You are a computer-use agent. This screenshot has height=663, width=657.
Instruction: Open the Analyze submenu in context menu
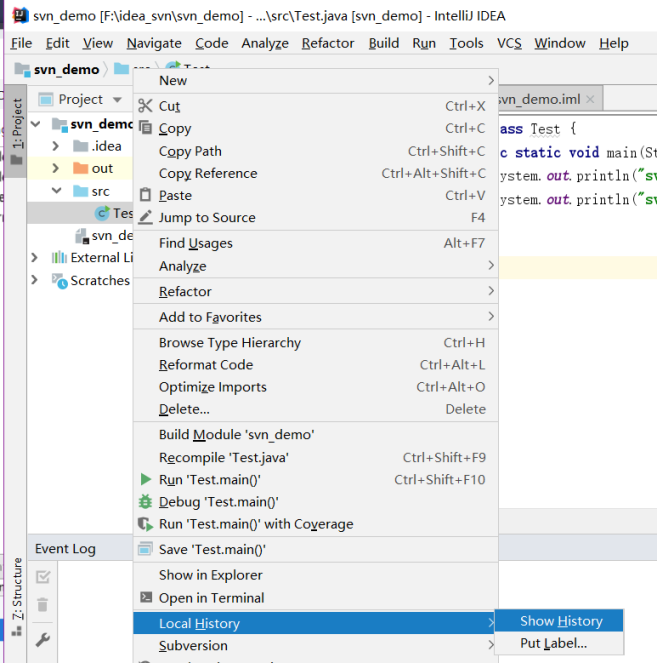click(x=315, y=266)
